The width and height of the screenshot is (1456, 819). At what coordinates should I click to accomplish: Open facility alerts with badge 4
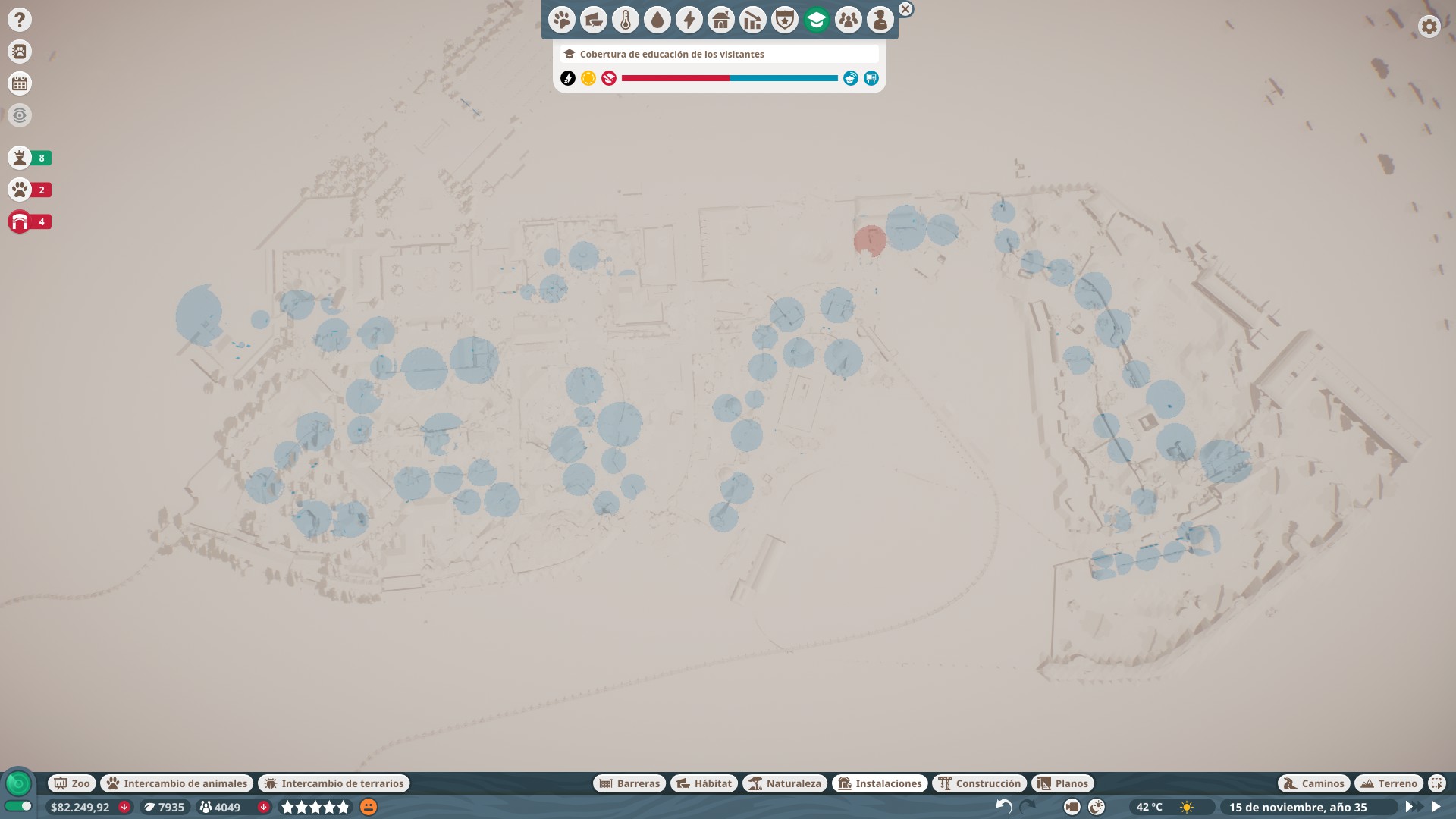[30, 221]
